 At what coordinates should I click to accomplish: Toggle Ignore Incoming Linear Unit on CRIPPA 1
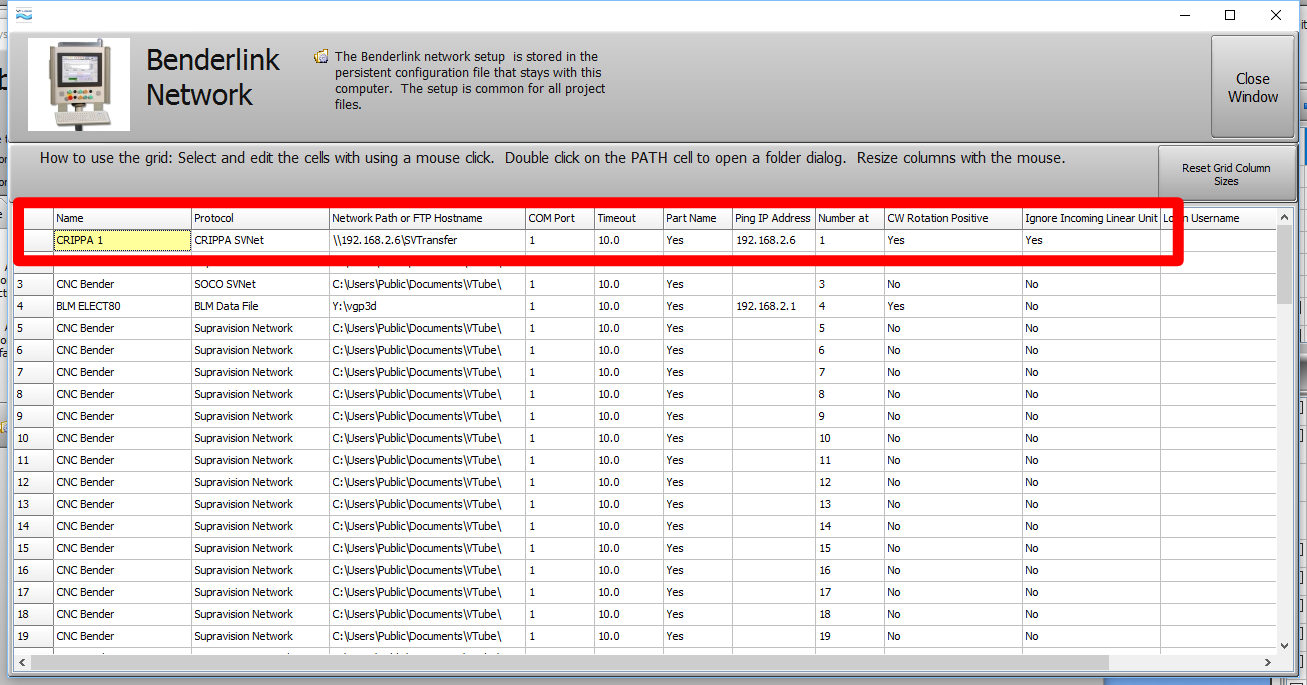click(1090, 240)
